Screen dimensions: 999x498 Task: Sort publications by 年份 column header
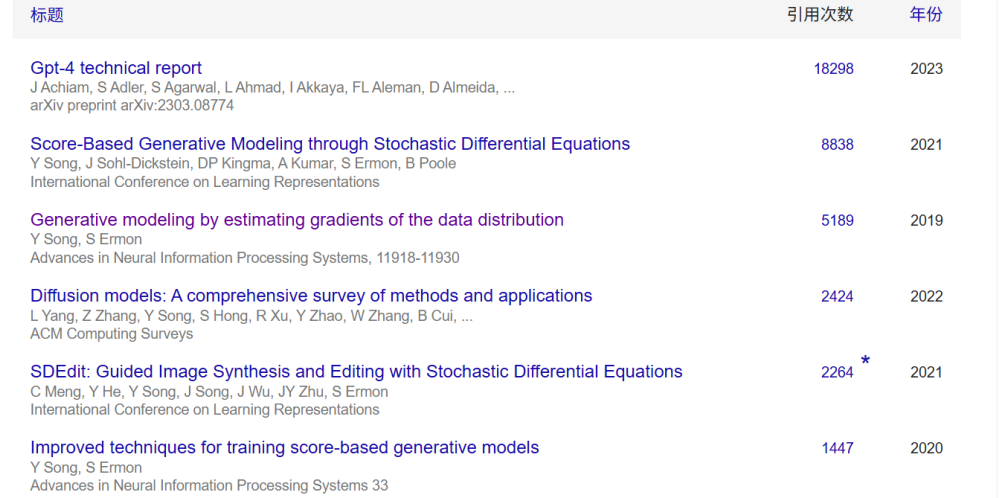[x=925, y=15]
